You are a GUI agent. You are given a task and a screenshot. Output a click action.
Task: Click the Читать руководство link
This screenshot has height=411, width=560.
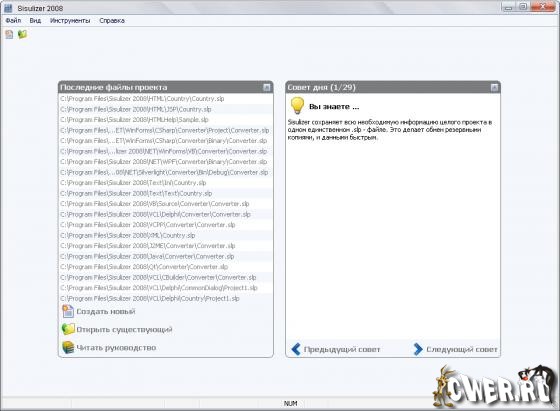click(116, 348)
